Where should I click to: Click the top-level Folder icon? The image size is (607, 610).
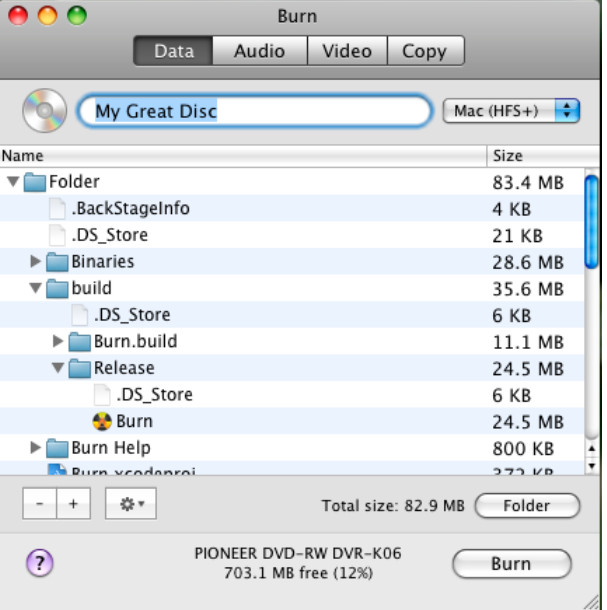pyautogui.click(x=35, y=182)
